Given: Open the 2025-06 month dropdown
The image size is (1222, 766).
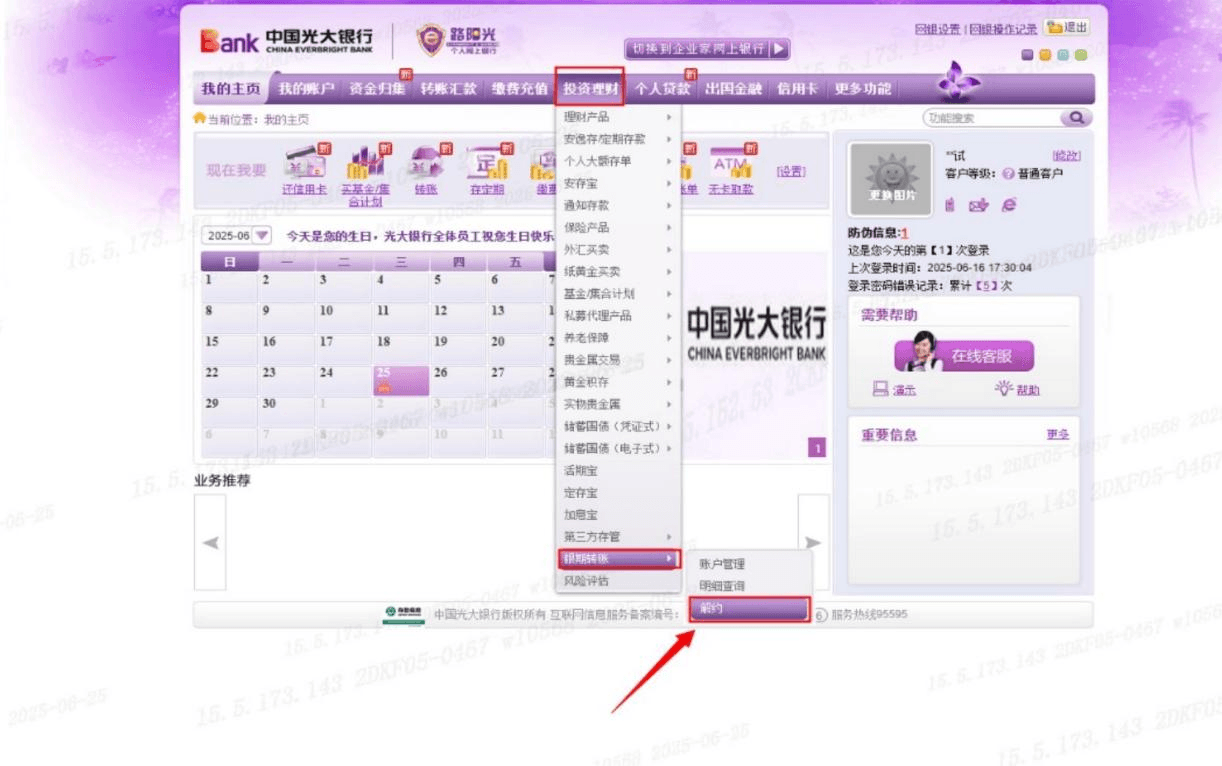Looking at the screenshot, I should (238, 236).
